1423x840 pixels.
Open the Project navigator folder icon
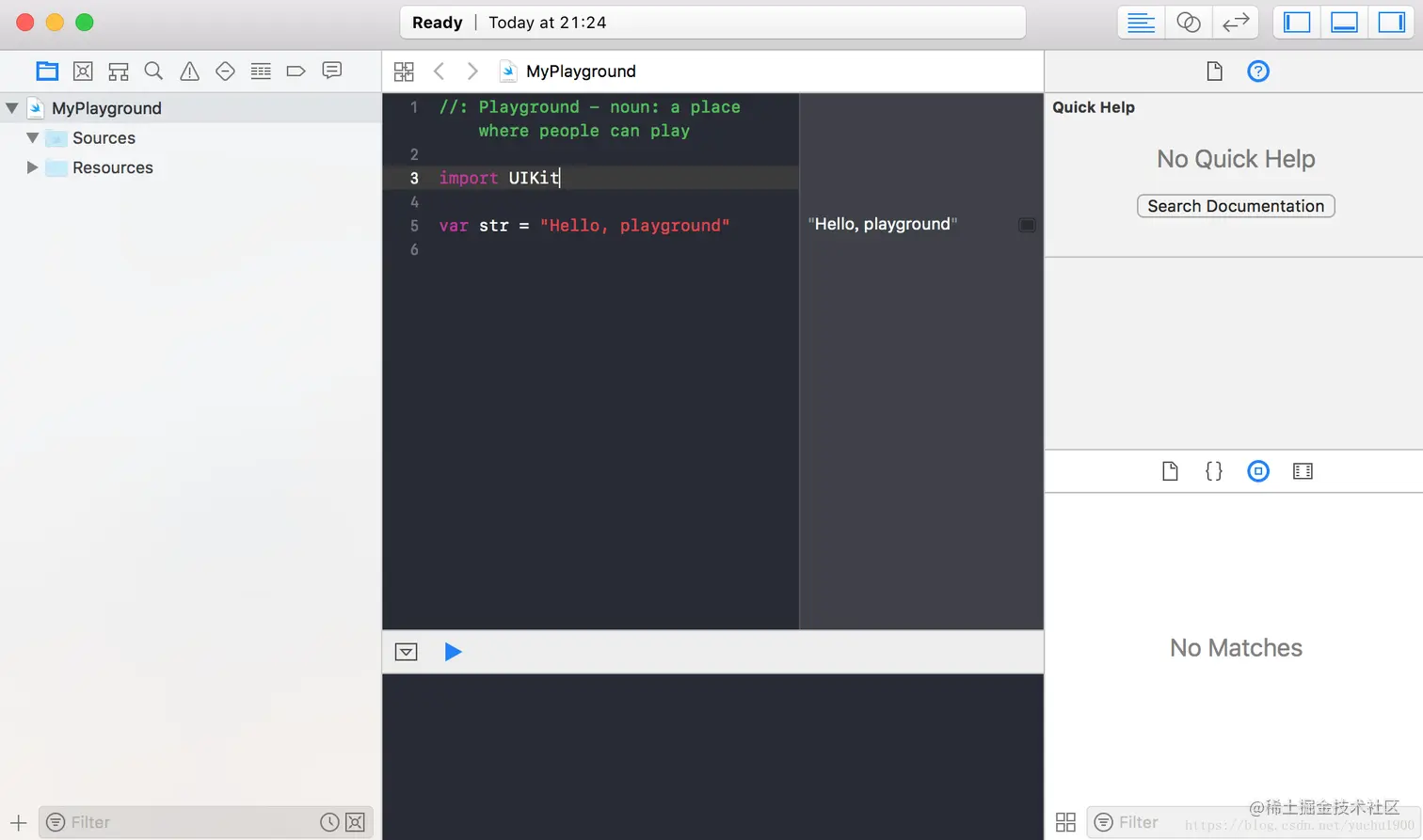pos(47,71)
